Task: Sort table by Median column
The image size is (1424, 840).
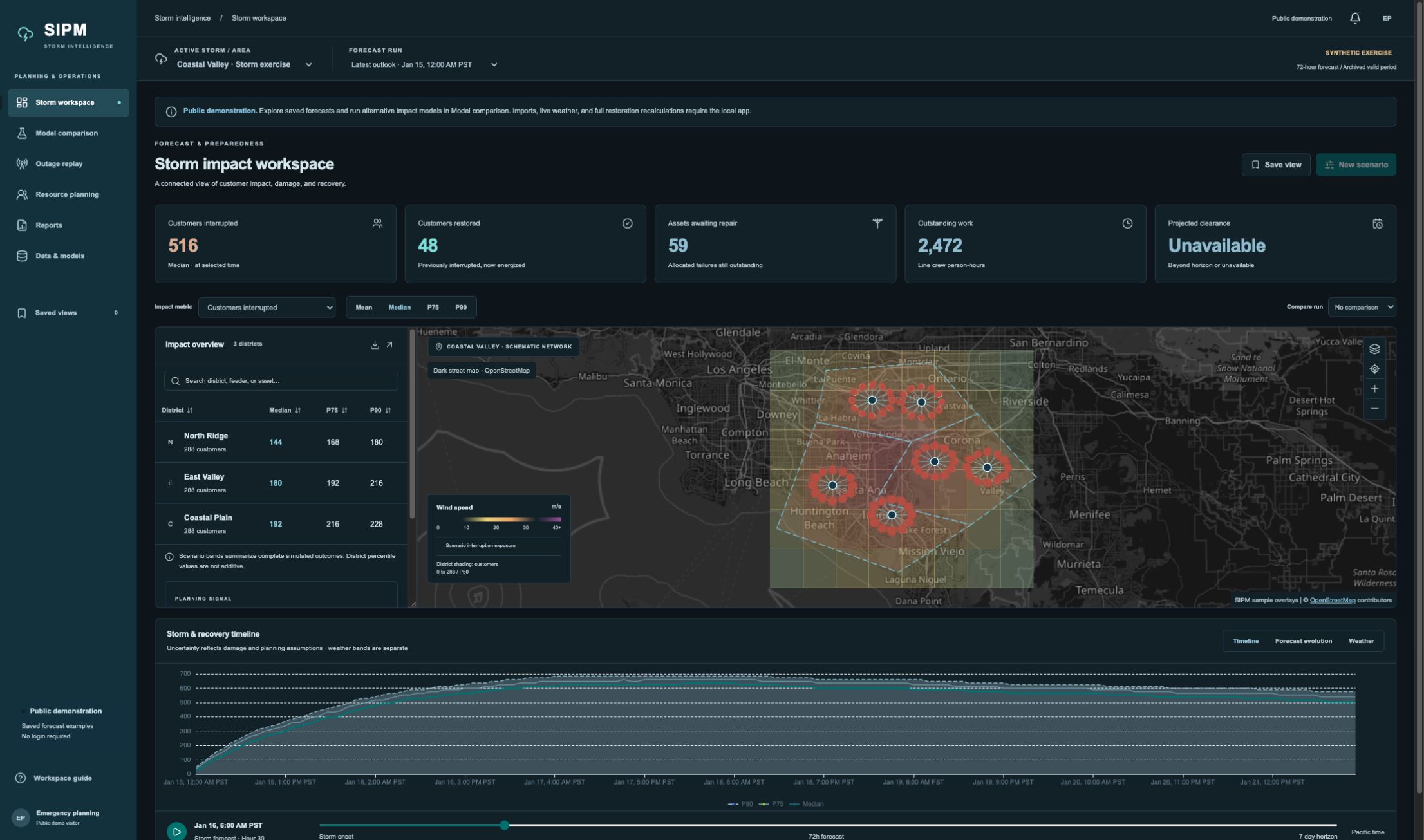Action: [x=285, y=410]
